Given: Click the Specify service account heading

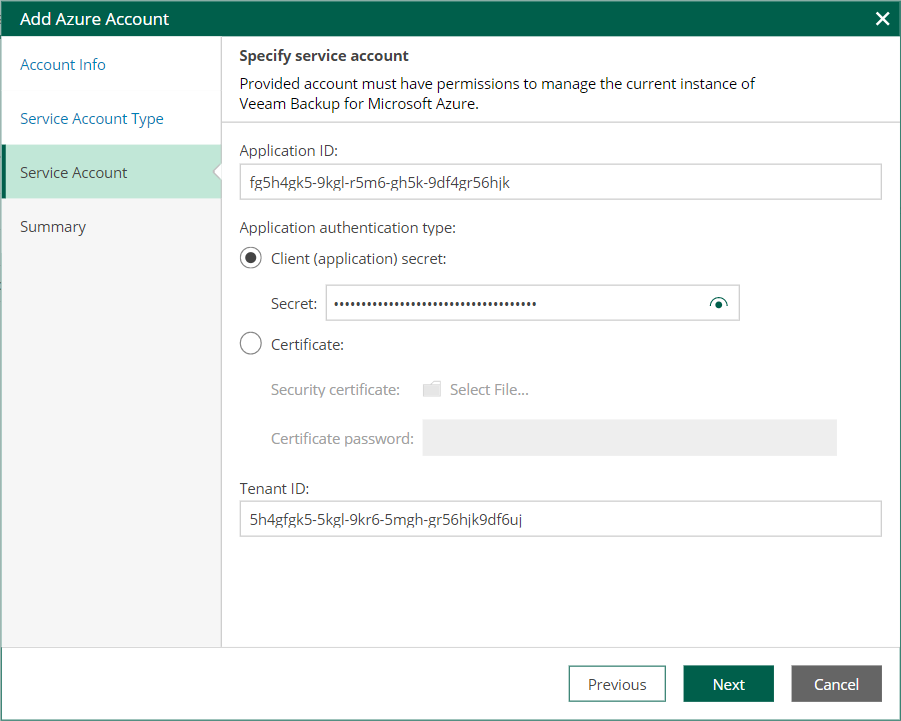Looking at the screenshot, I should tap(324, 56).
